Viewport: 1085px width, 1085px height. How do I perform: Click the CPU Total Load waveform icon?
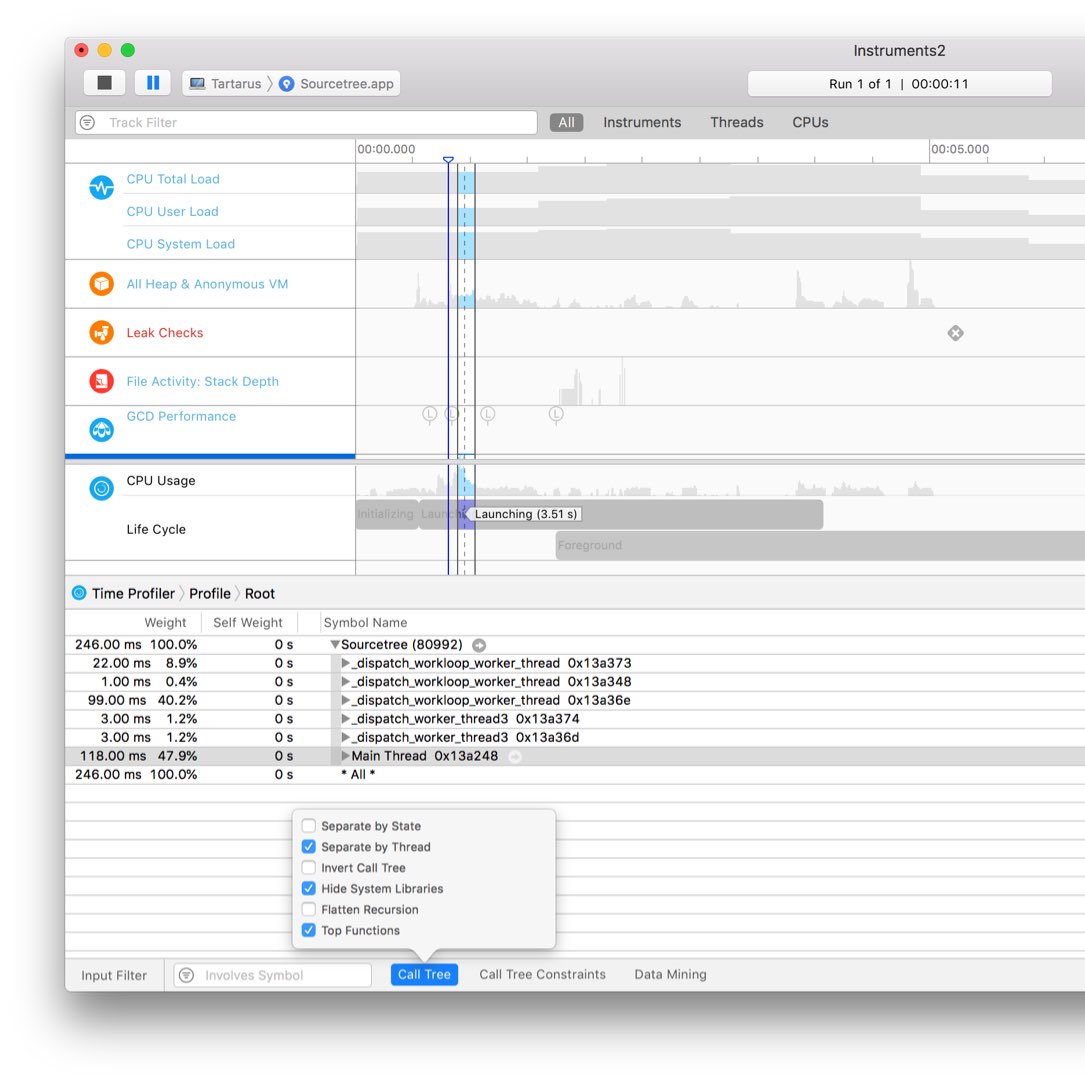(102, 187)
